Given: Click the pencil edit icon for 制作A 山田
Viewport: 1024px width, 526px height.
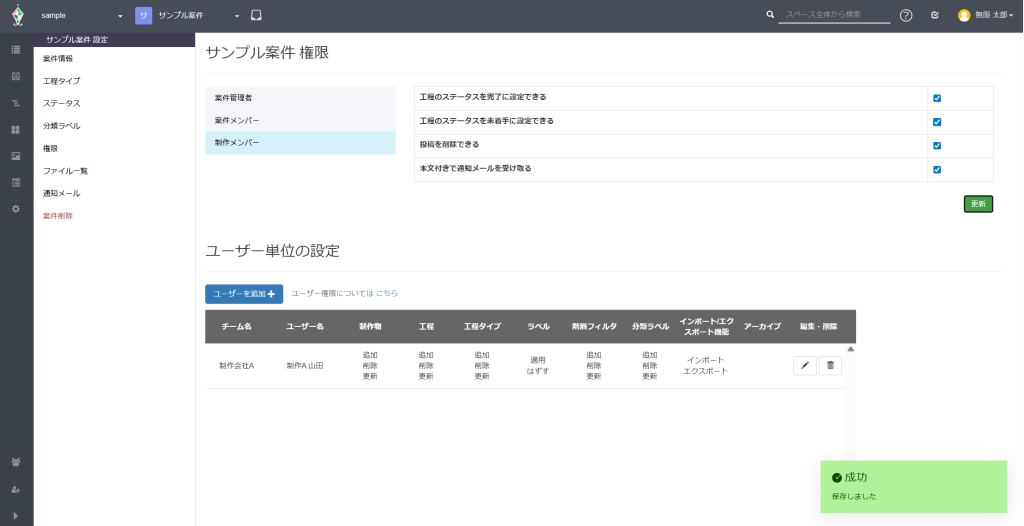Looking at the screenshot, I should (805, 366).
